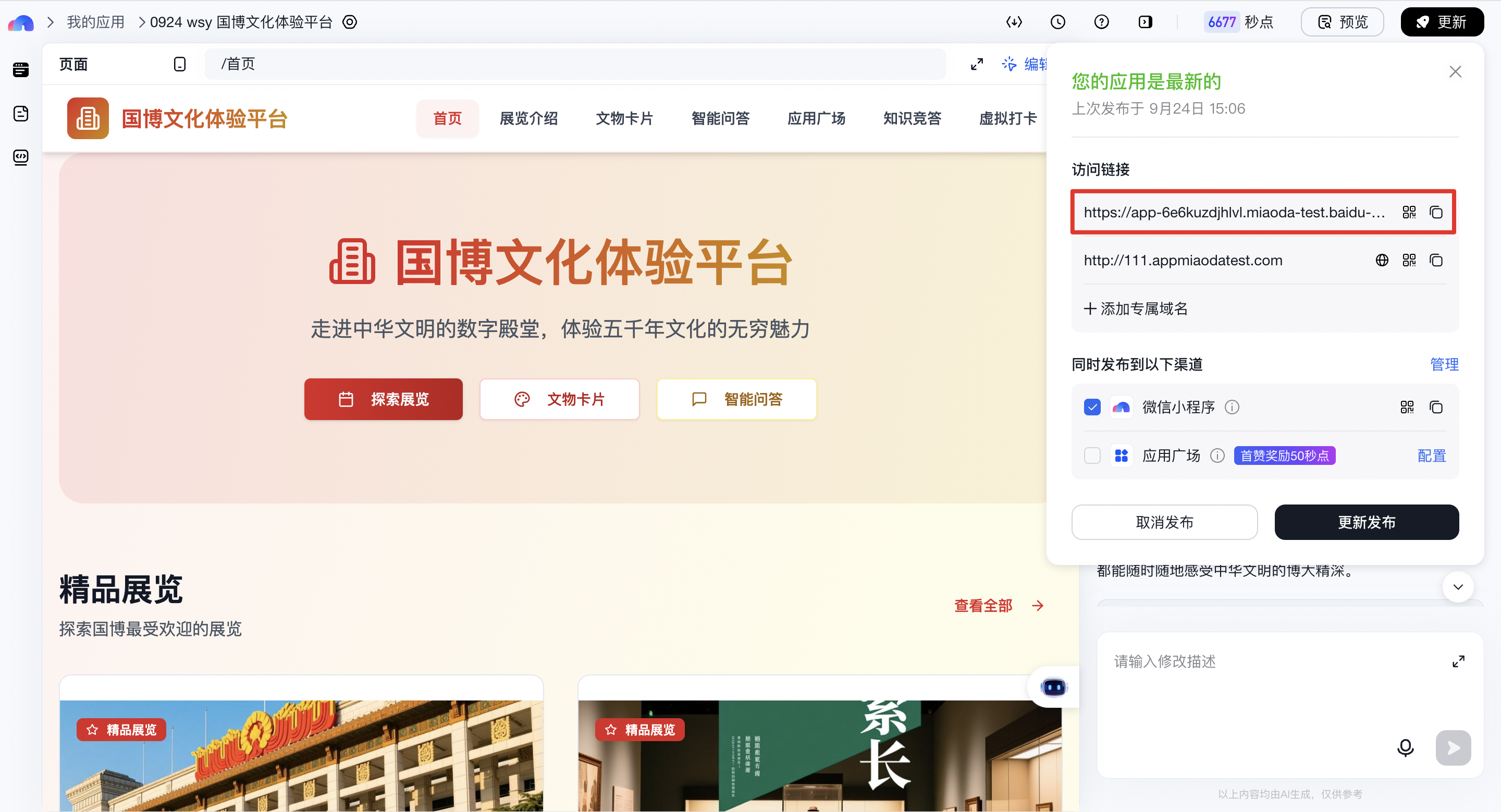Open the 虚拟打卡 nav tab
The height and width of the screenshot is (812, 1501).
pyautogui.click(x=1008, y=118)
